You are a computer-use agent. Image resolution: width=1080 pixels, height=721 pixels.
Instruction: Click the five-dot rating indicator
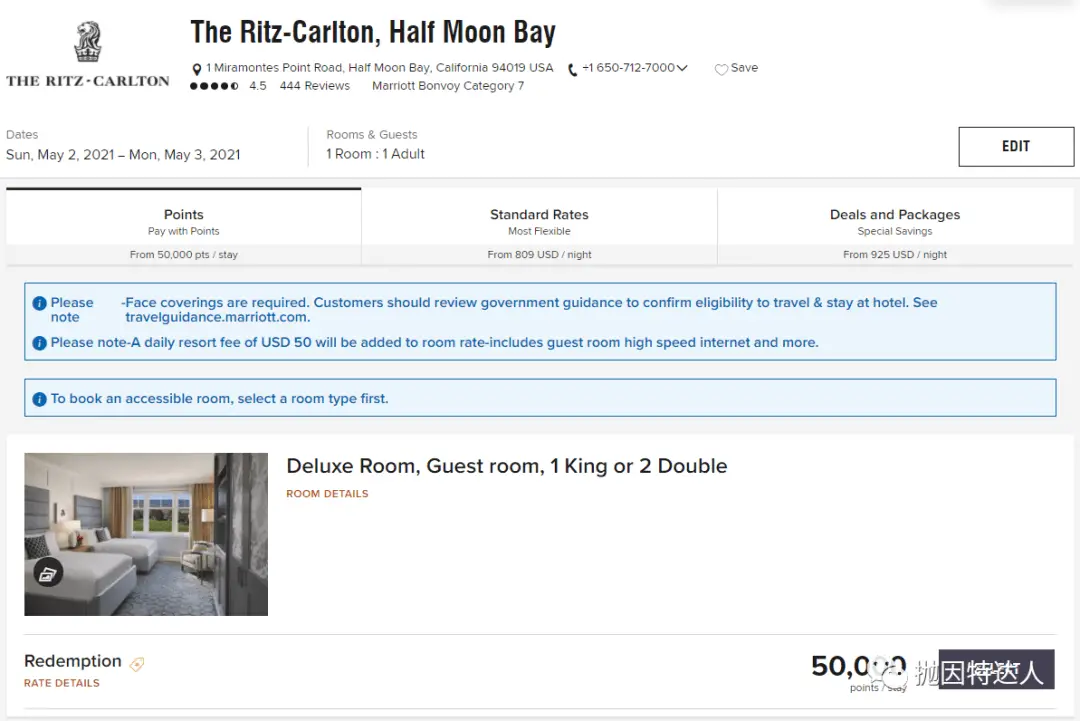(x=214, y=86)
